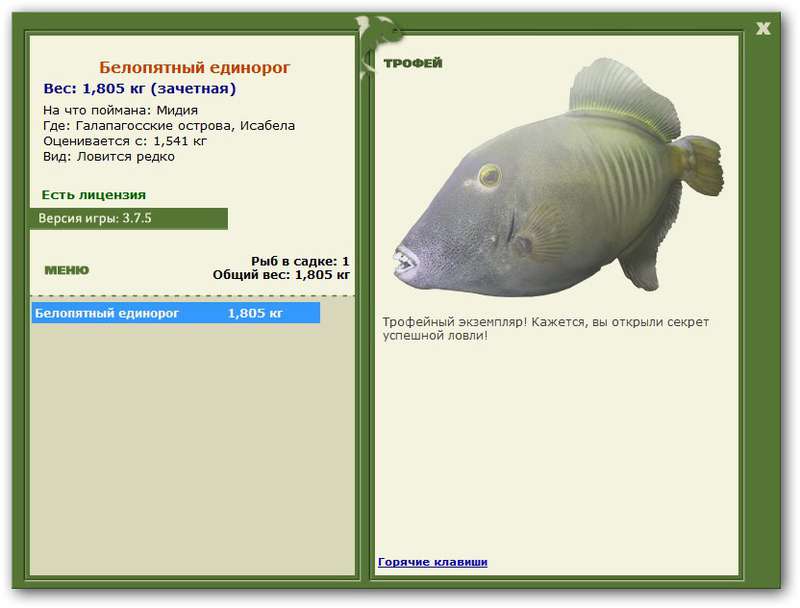This screenshot has height=608, width=800.
Task: Click the Есть лицензия label
Action: point(94,195)
